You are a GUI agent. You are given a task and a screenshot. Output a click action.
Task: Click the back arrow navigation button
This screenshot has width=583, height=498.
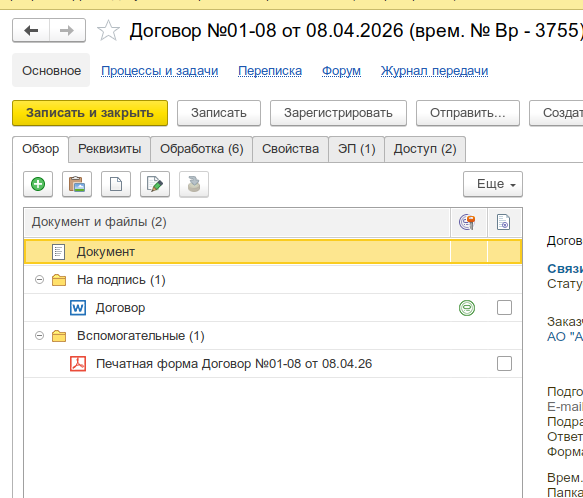point(31,30)
